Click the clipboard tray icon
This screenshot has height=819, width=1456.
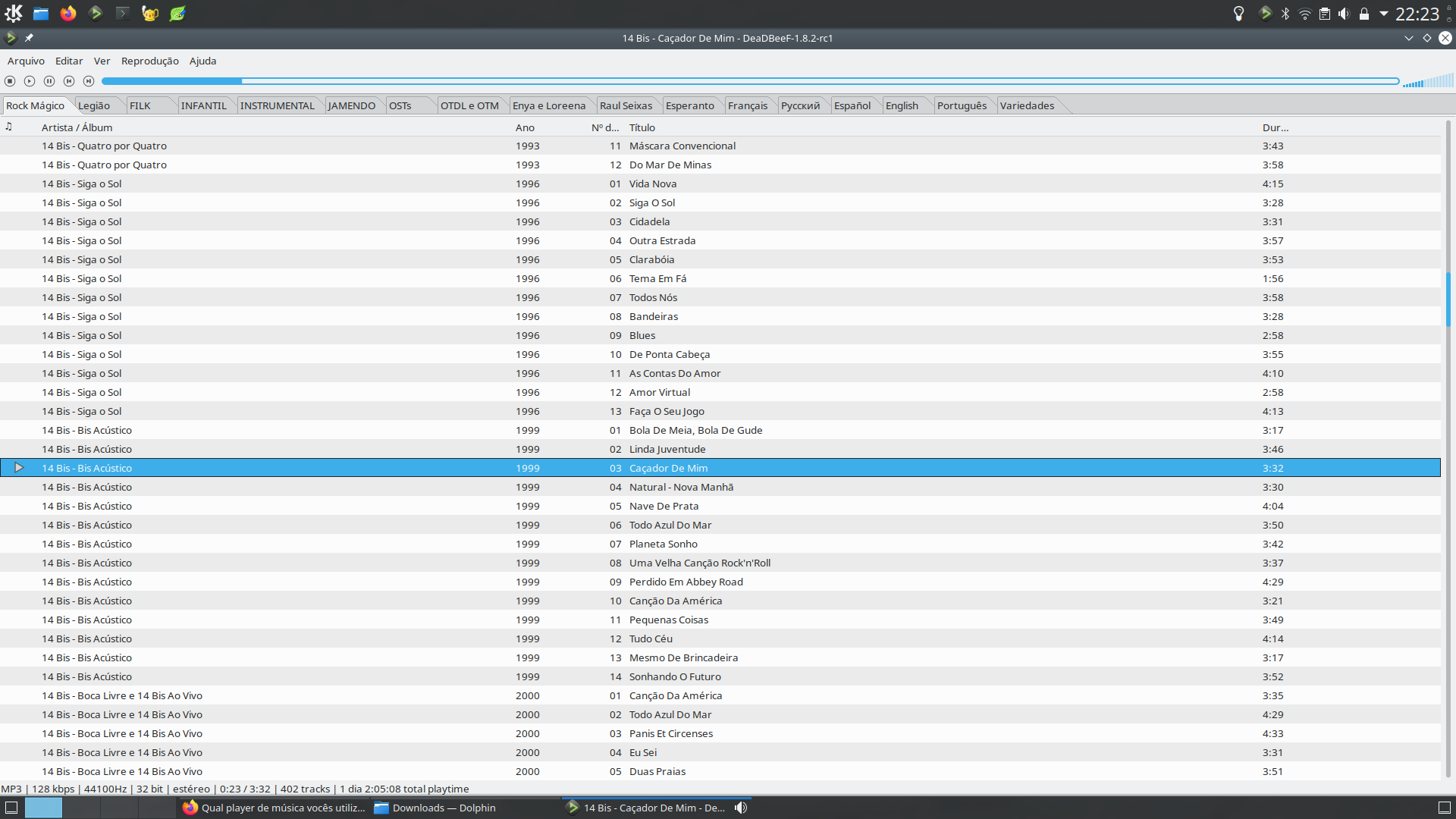coord(1325,14)
